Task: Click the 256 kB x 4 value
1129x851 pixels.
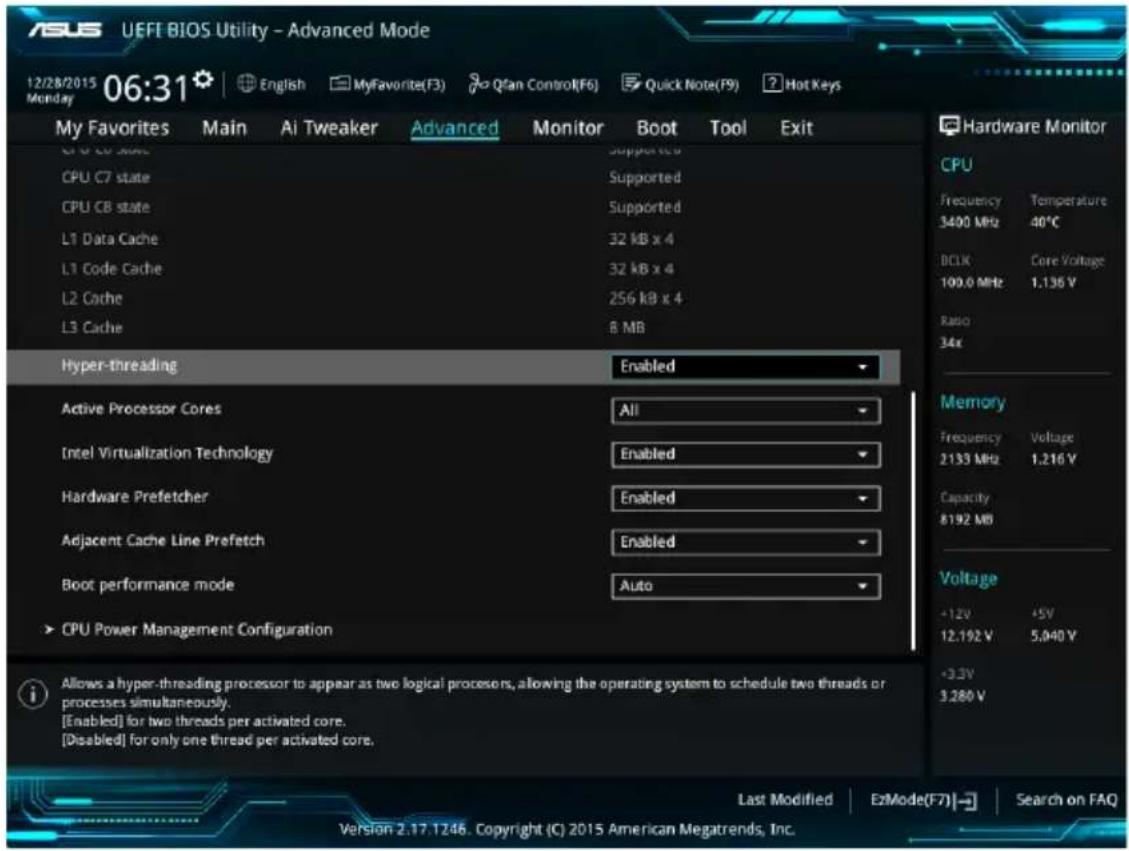Action: point(645,298)
